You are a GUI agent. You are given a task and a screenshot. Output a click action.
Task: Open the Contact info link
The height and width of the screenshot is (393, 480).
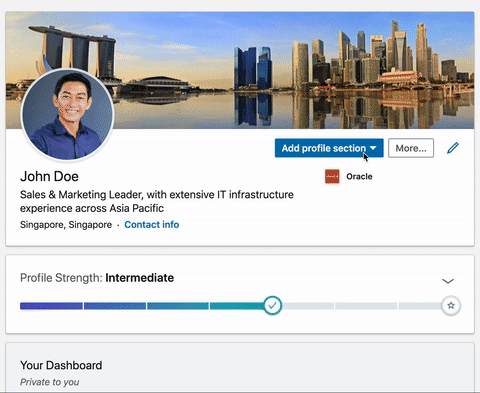click(152, 225)
